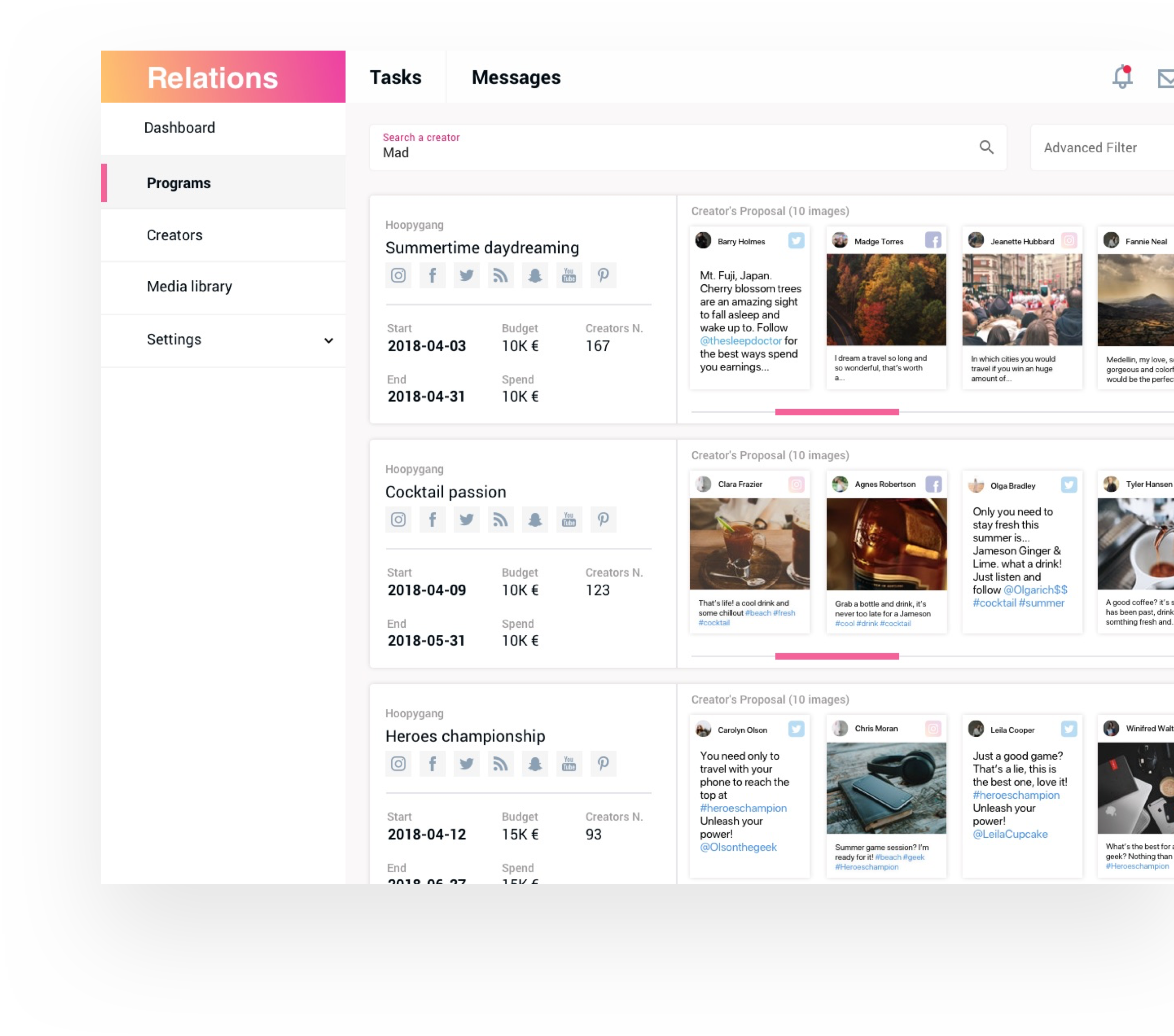Open the Creators sidebar item
This screenshot has height=1036, width=1174.
coord(175,235)
